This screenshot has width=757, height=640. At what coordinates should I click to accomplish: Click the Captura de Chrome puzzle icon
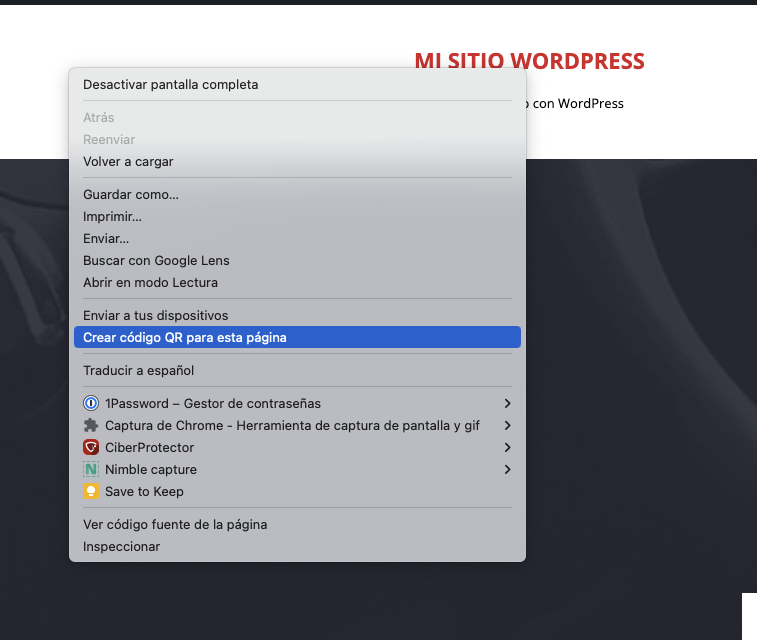(x=91, y=425)
